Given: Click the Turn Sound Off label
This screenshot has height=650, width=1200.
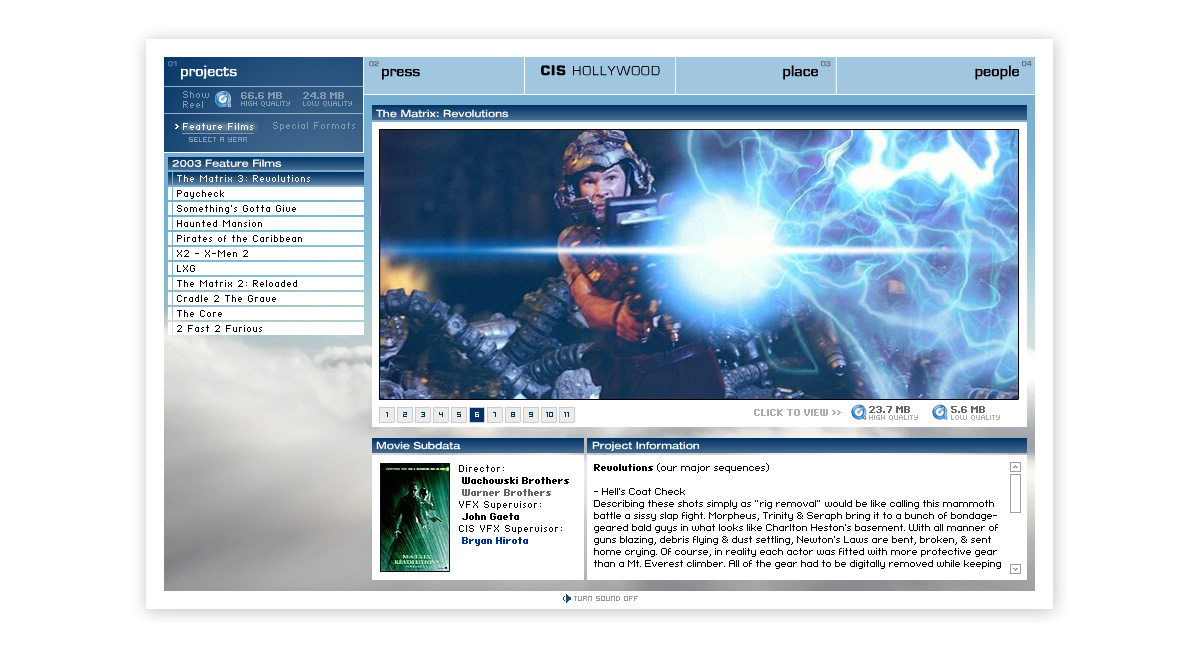Looking at the screenshot, I should tap(606, 599).
